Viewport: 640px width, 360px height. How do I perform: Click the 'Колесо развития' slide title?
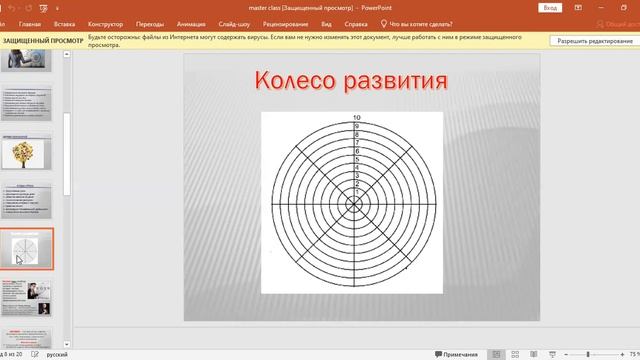point(351,80)
